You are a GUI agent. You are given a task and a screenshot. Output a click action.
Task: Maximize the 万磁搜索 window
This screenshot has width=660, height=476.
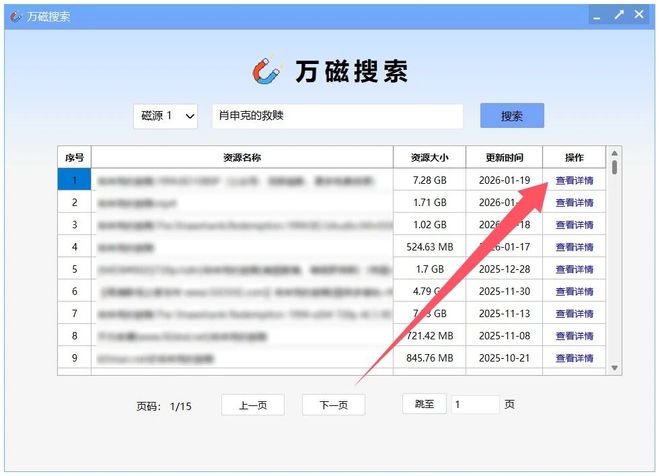[619, 15]
